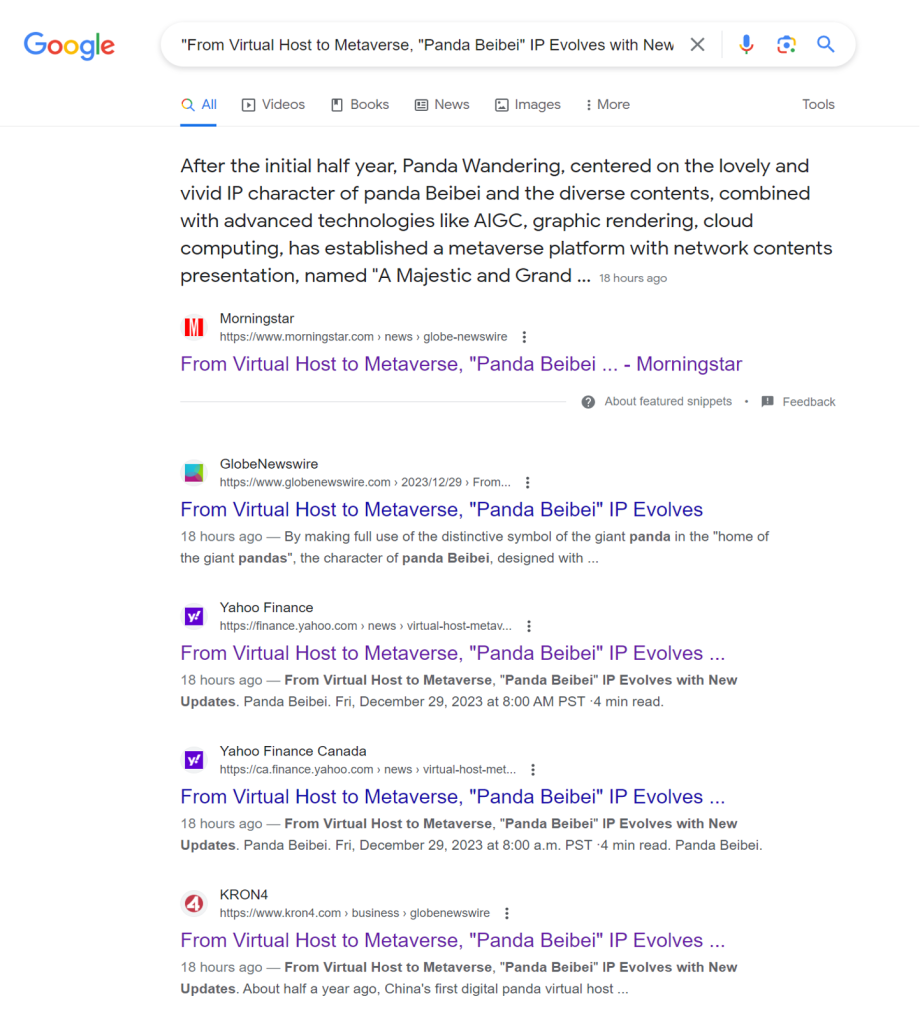Click the Morningstar favicon icon
Viewport: 920px width, 1024px height.
(x=194, y=327)
